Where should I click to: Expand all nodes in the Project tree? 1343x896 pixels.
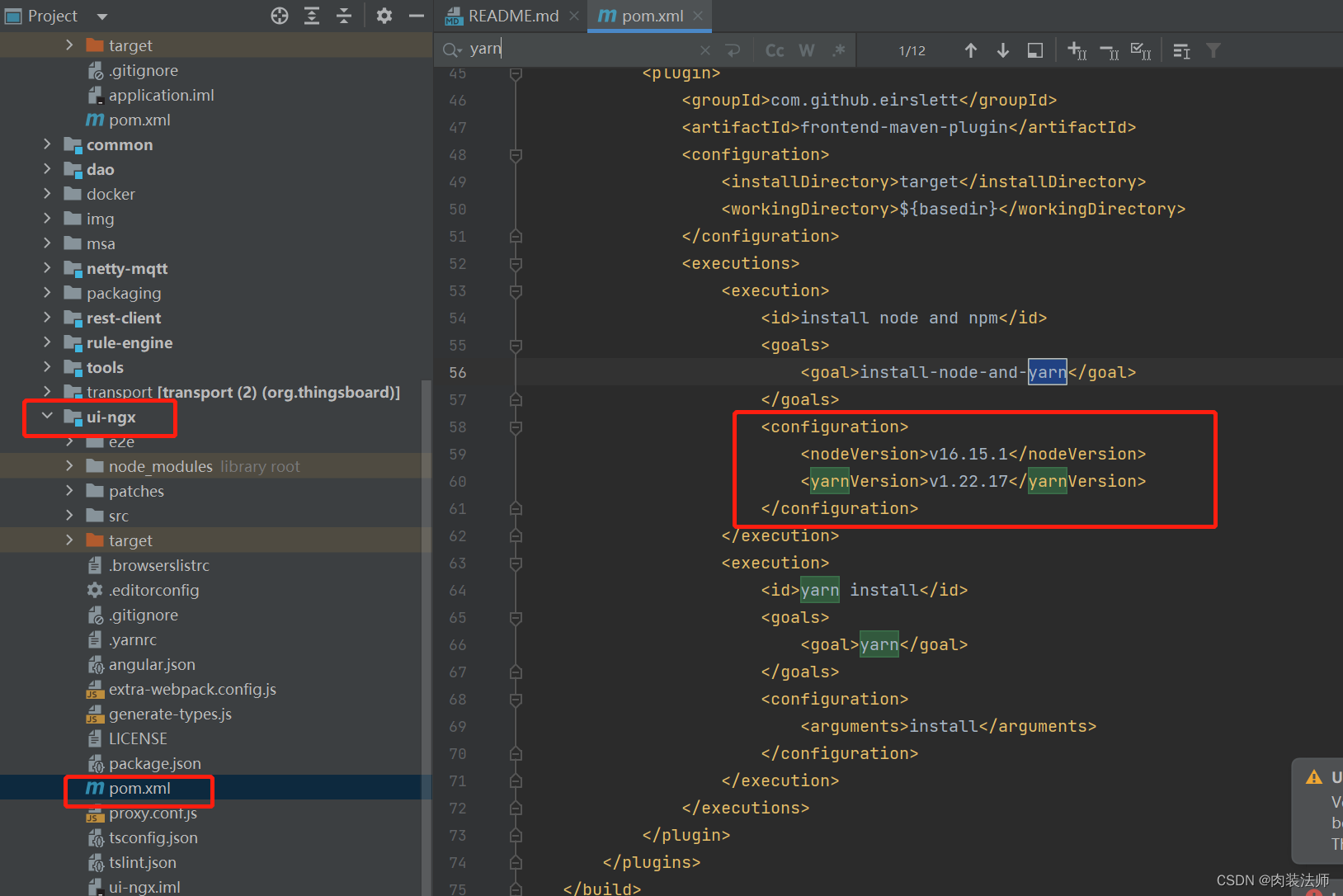point(312,16)
